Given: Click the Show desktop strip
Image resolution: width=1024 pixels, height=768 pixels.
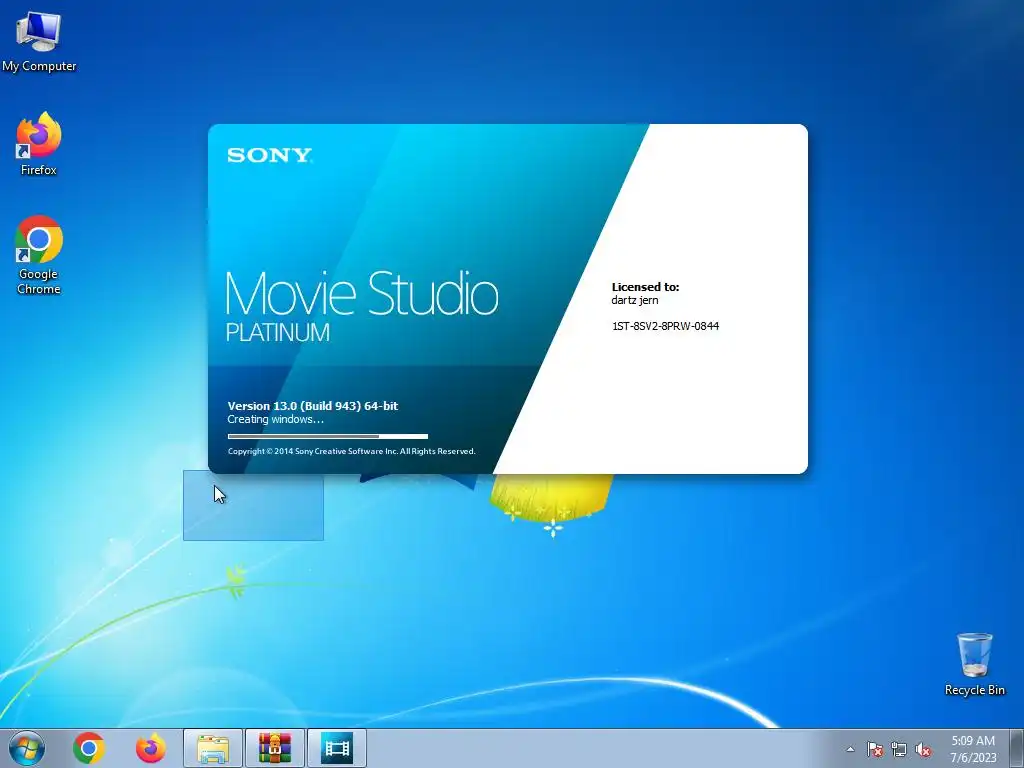Looking at the screenshot, I should point(1017,748).
